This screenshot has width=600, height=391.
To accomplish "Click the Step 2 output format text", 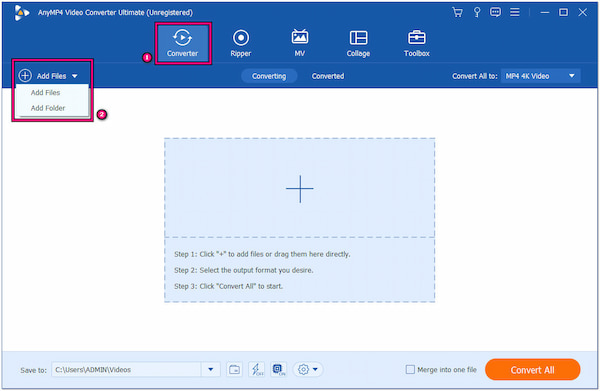I will pyautogui.click(x=243, y=270).
